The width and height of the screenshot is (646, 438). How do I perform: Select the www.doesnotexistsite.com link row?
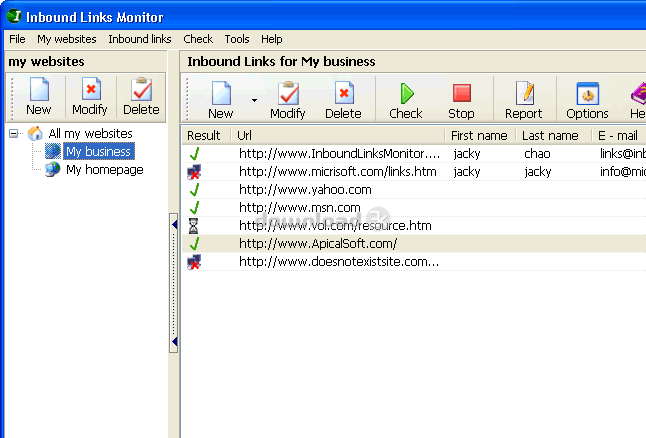338,262
